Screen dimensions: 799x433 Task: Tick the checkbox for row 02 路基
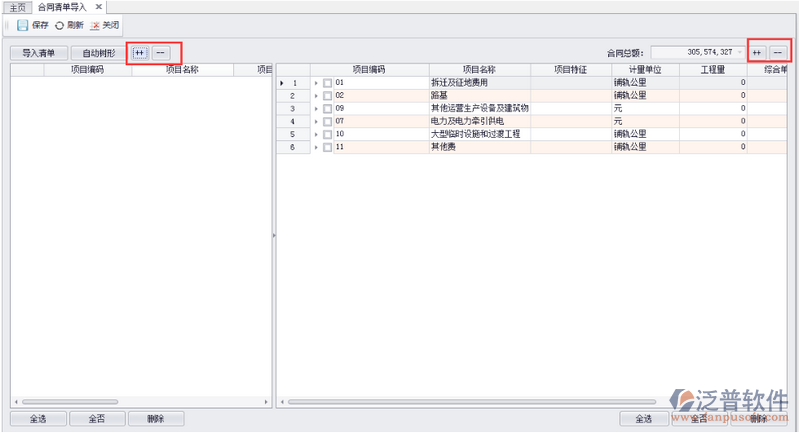click(x=327, y=95)
